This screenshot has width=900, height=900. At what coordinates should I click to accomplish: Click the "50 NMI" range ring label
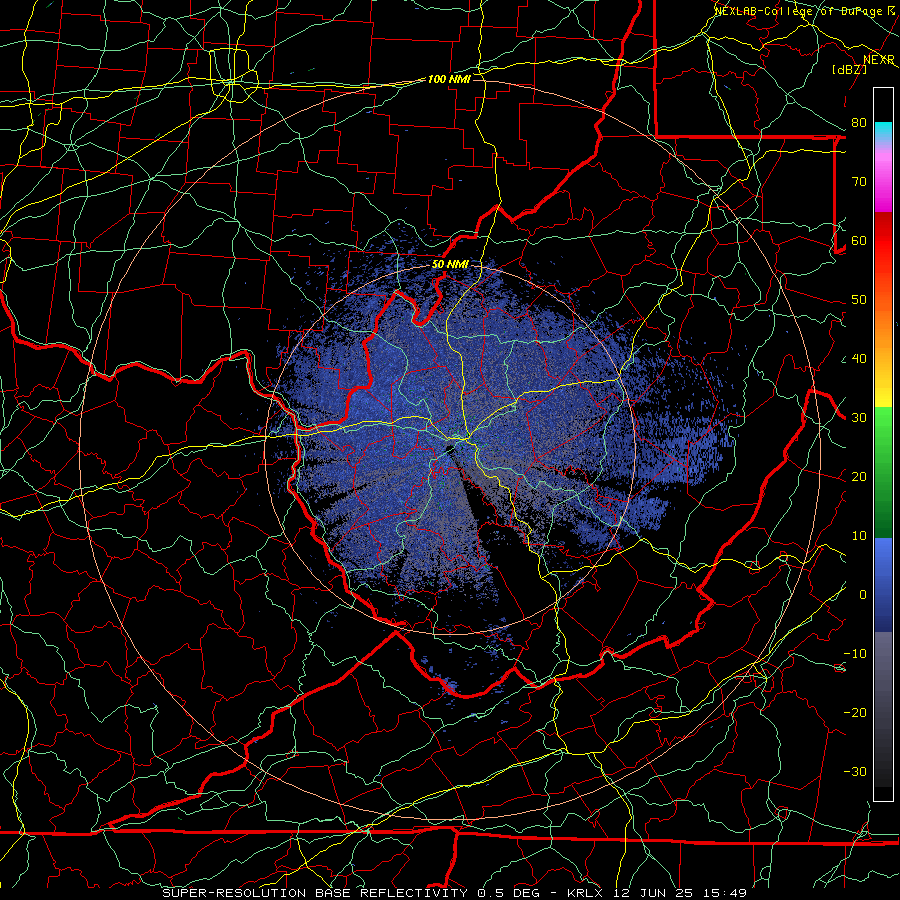pos(450,264)
